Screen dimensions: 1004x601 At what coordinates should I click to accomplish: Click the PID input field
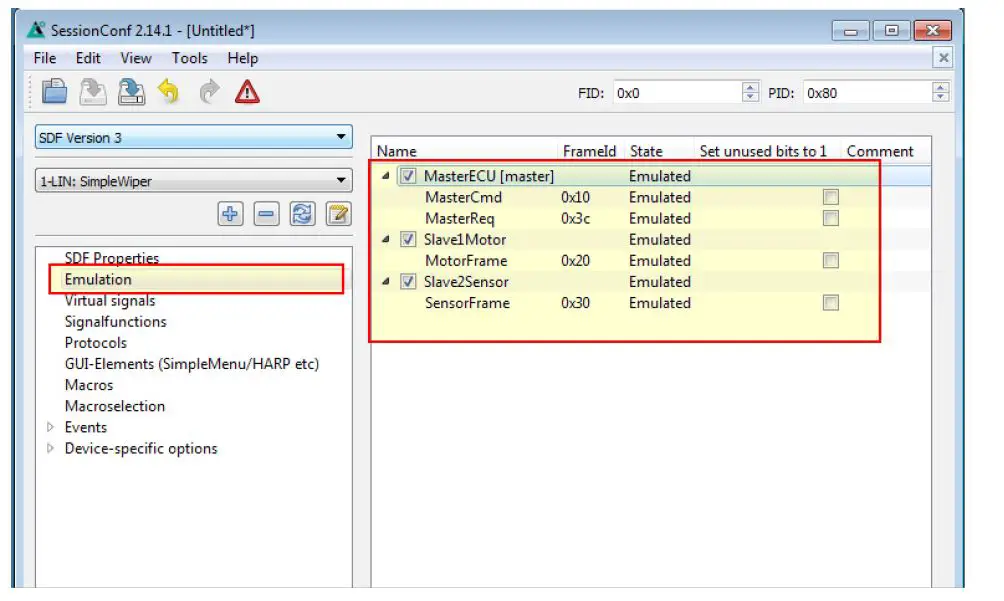[868, 93]
